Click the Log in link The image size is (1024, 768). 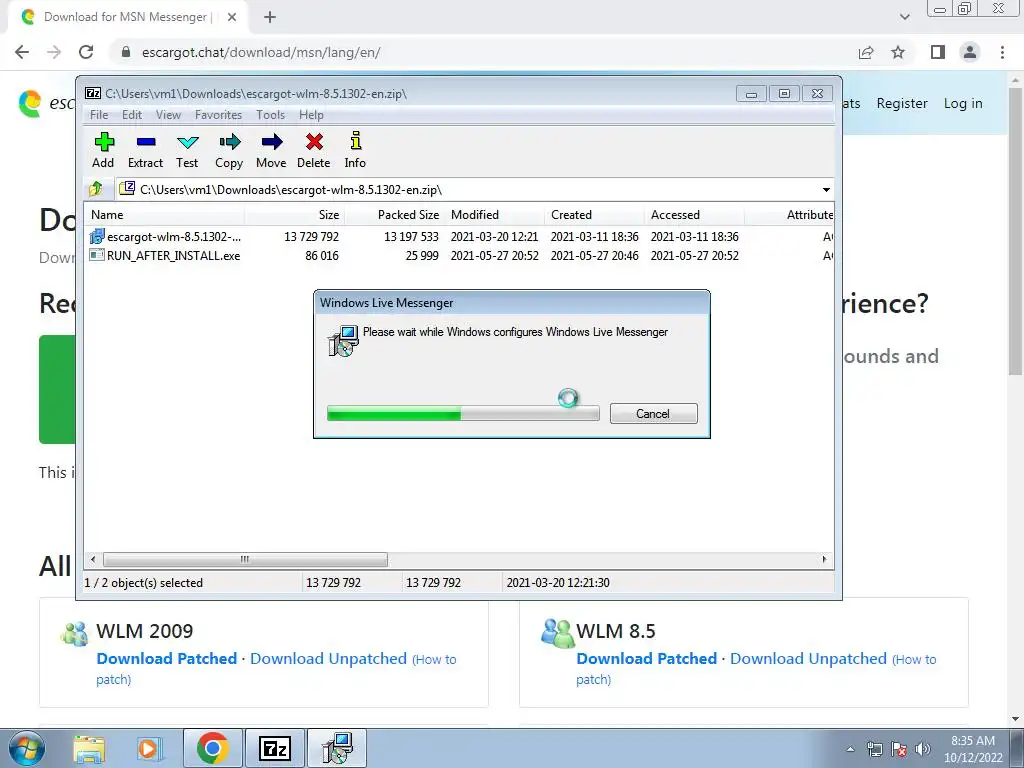tap(963, 103)
